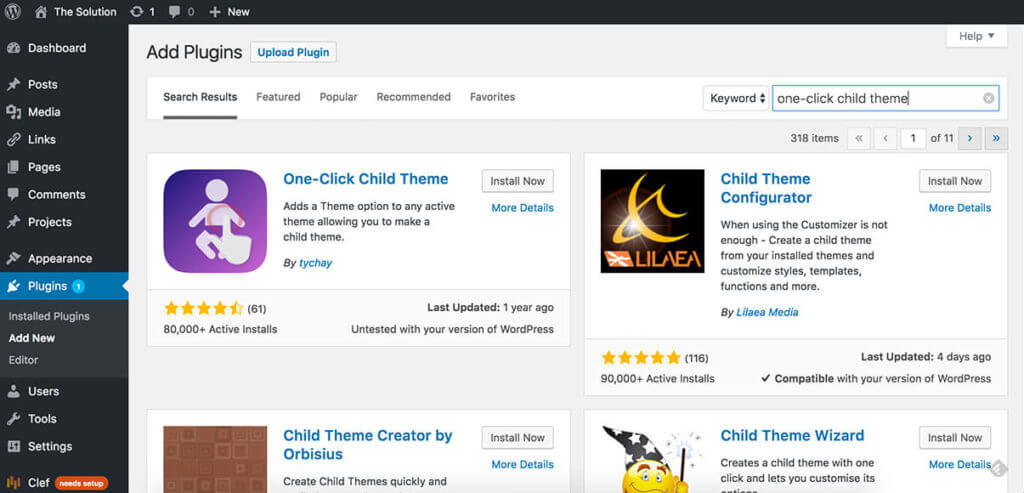Viewport: 1024px width, 493px height.
Task: Open the WordPress logo menu
Action: [13, 12]
